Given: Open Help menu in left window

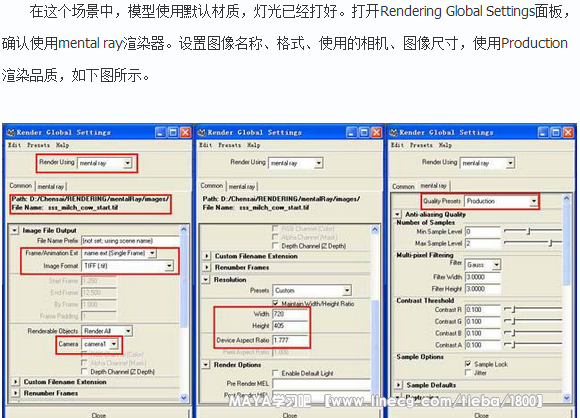Looking at the screenshot, I should pos(63,145).
